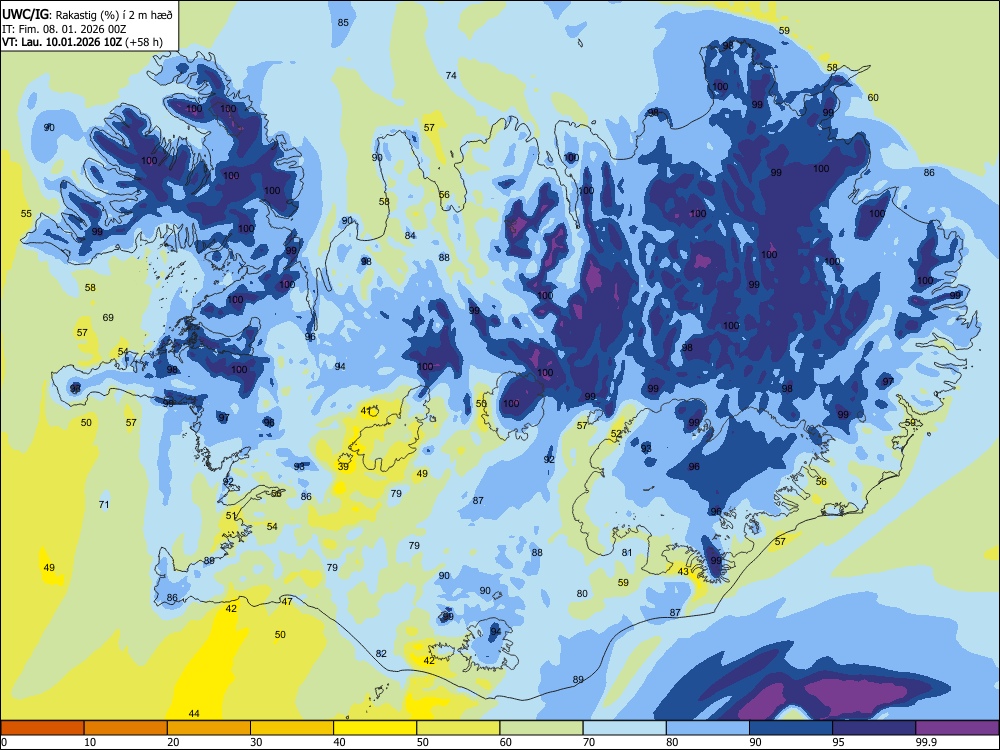Click the map value '85' near the top
The width and height of the screenshot is (1000, 750).
343,22
